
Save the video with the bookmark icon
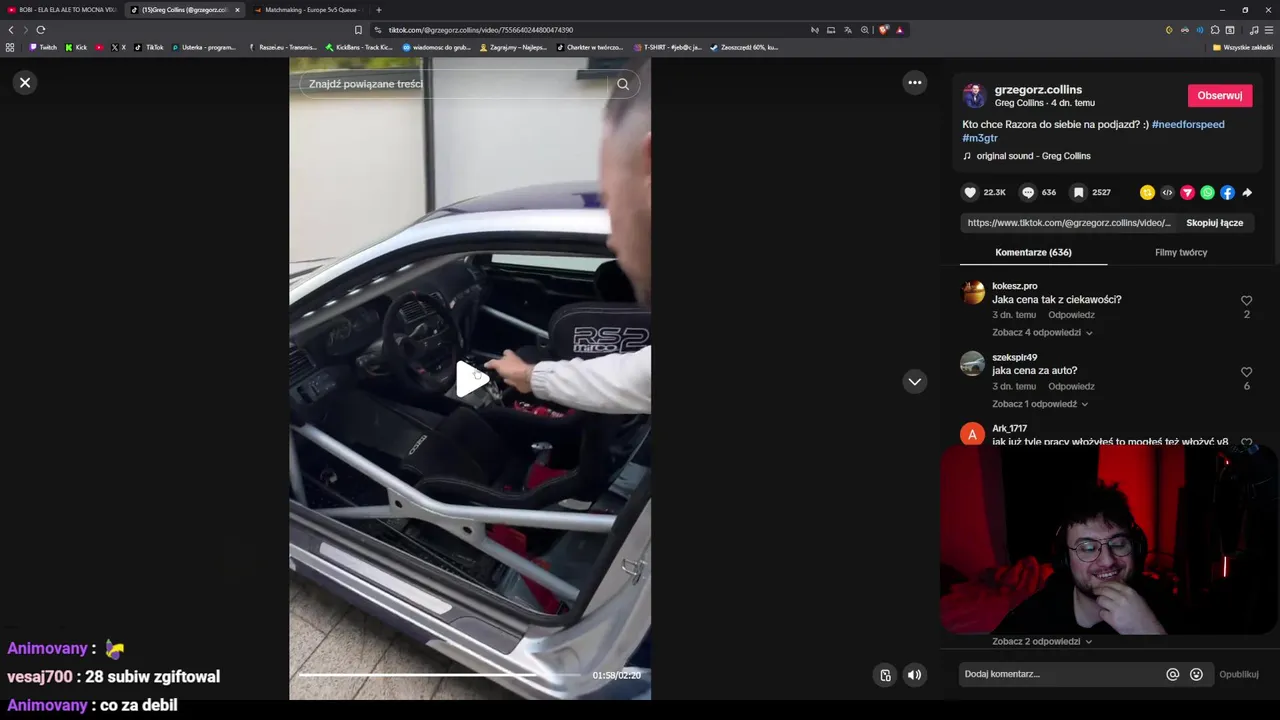1078,192
